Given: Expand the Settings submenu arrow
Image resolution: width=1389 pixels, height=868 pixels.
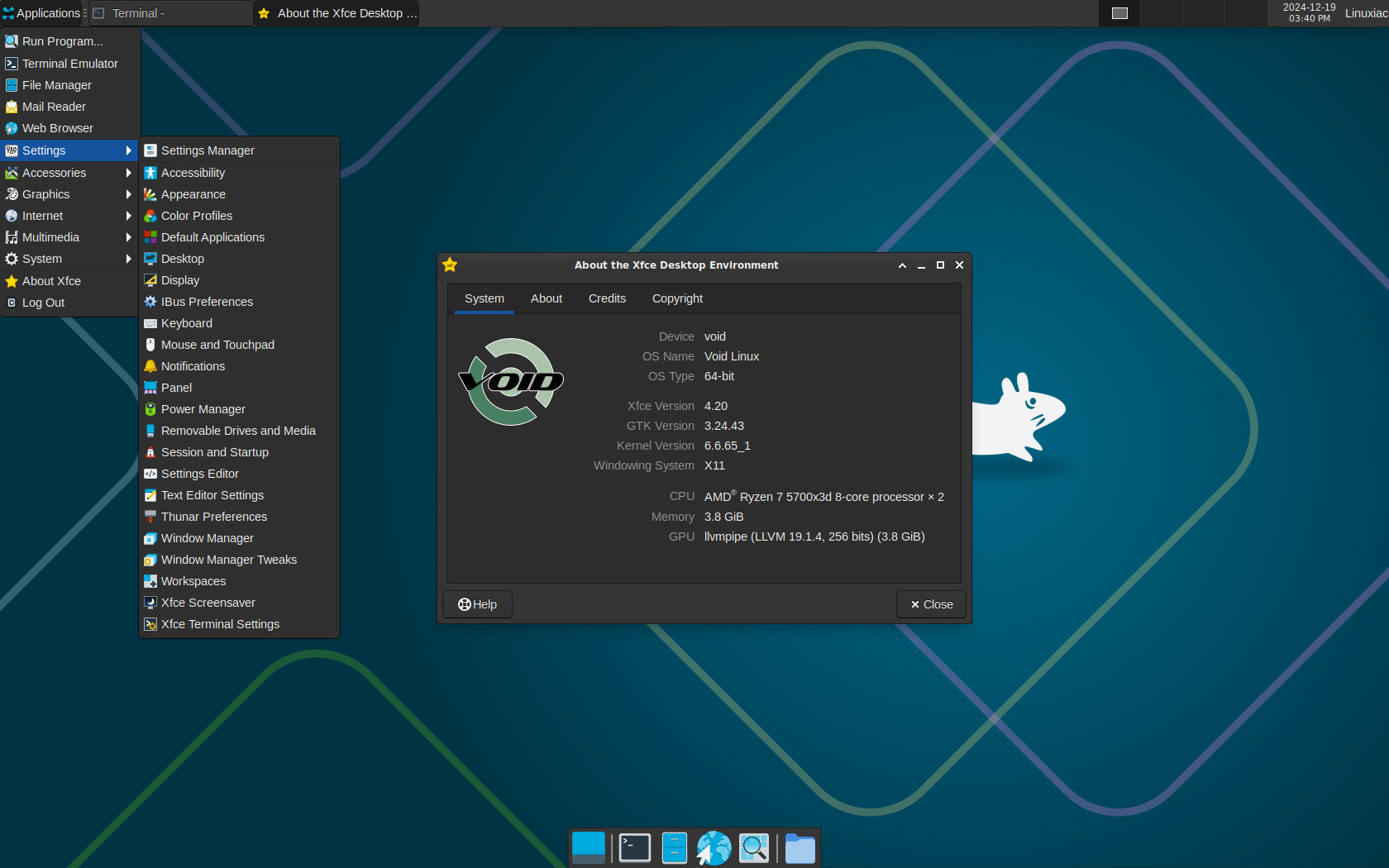Looking at the screenshot, I should tap(128, 150).
